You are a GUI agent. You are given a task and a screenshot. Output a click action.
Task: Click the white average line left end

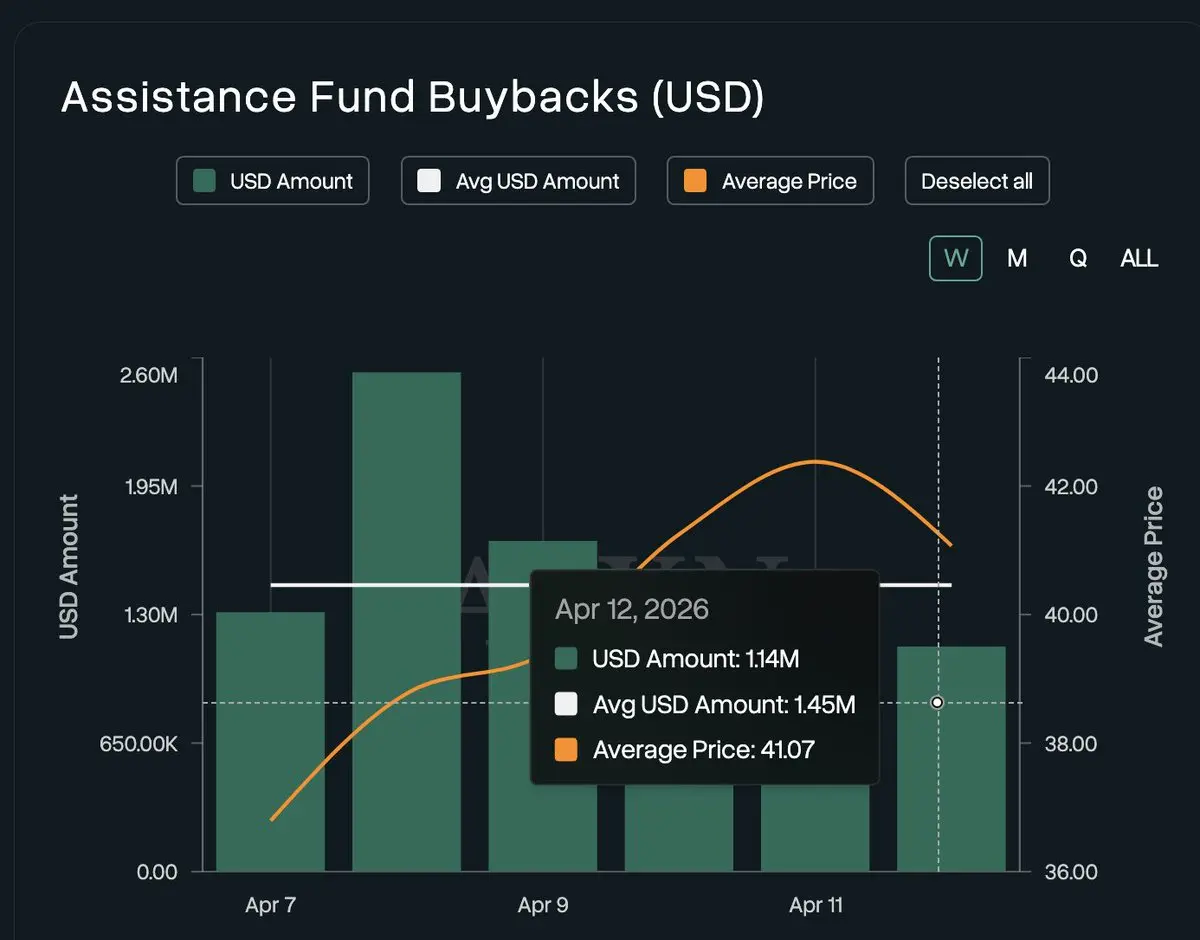point(274,584)
